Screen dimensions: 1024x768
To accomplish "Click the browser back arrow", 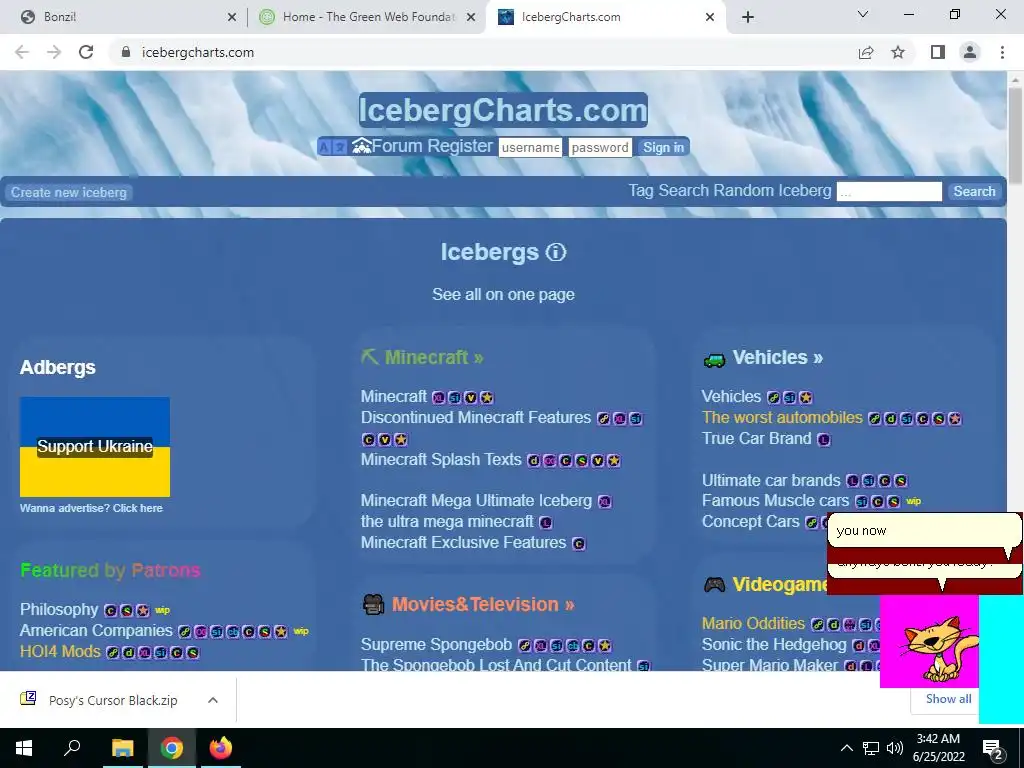I will pos(22,52).
